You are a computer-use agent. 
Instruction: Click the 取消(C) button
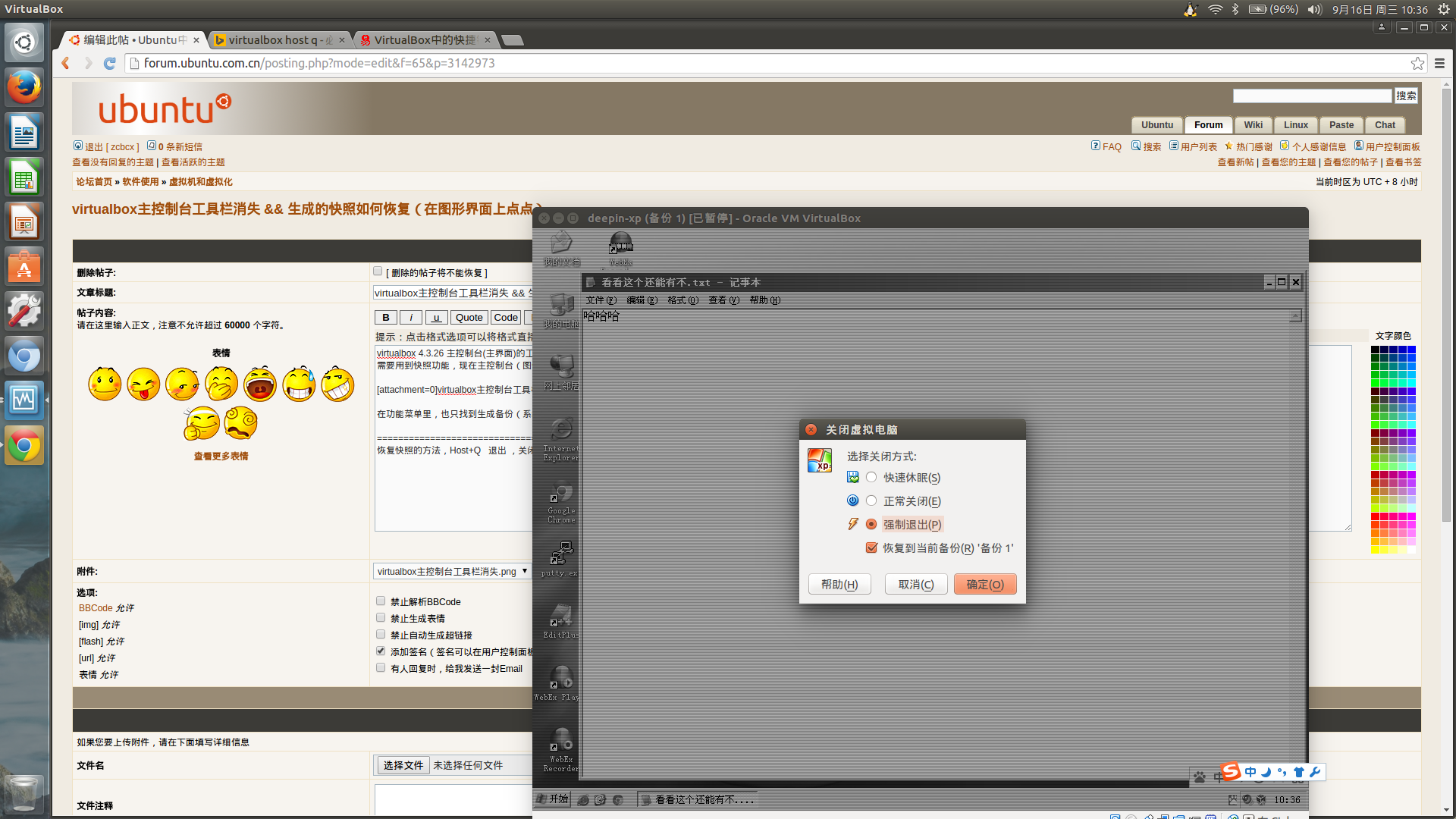915,585
